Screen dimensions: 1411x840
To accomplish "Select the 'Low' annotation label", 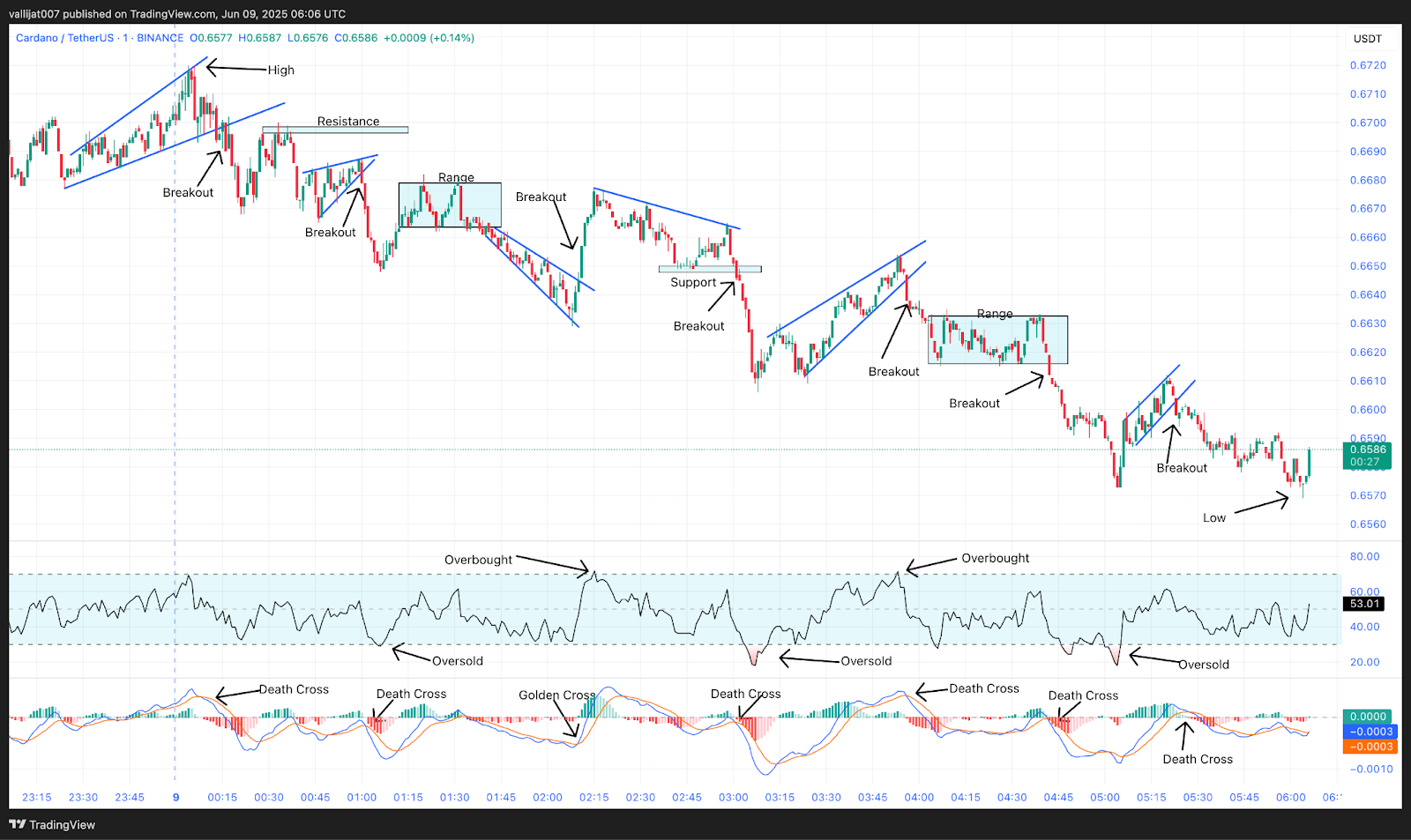I will click(x=1214, y=518).
